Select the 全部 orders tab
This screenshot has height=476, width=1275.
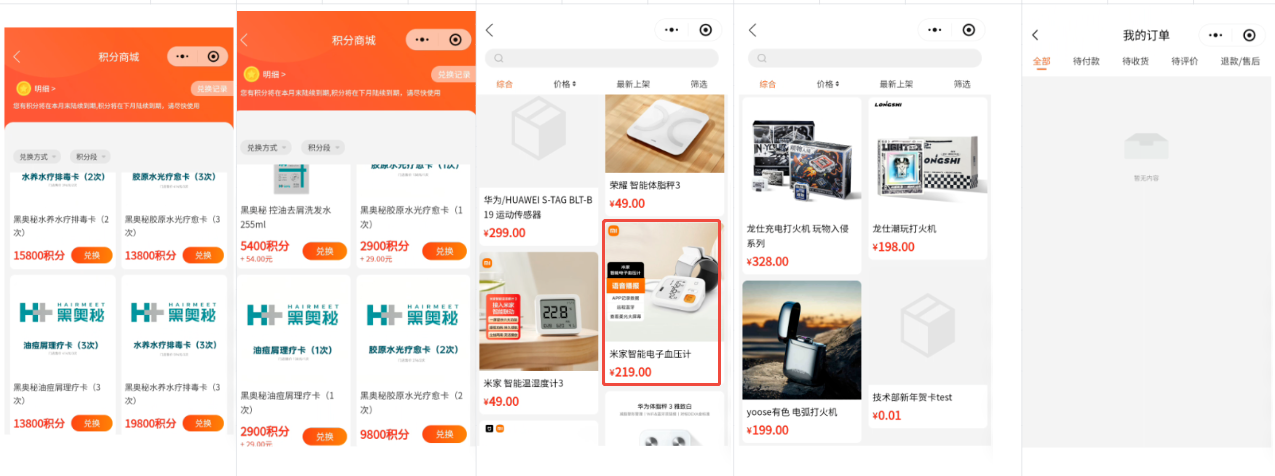coord(1041,61)
